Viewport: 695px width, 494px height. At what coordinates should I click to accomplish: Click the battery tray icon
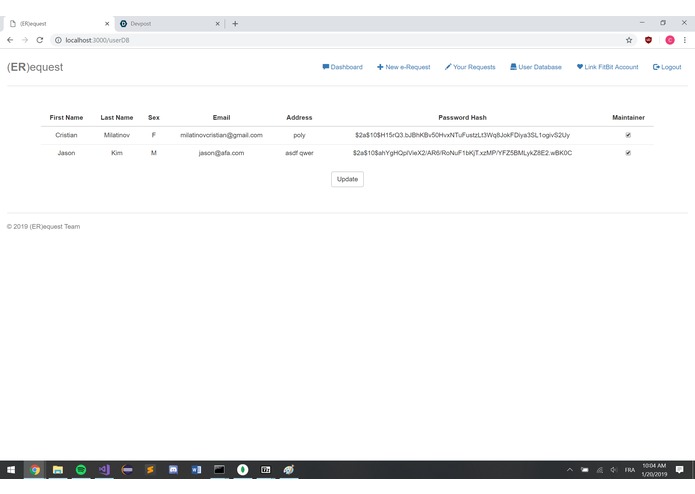[x=585, y=470]
